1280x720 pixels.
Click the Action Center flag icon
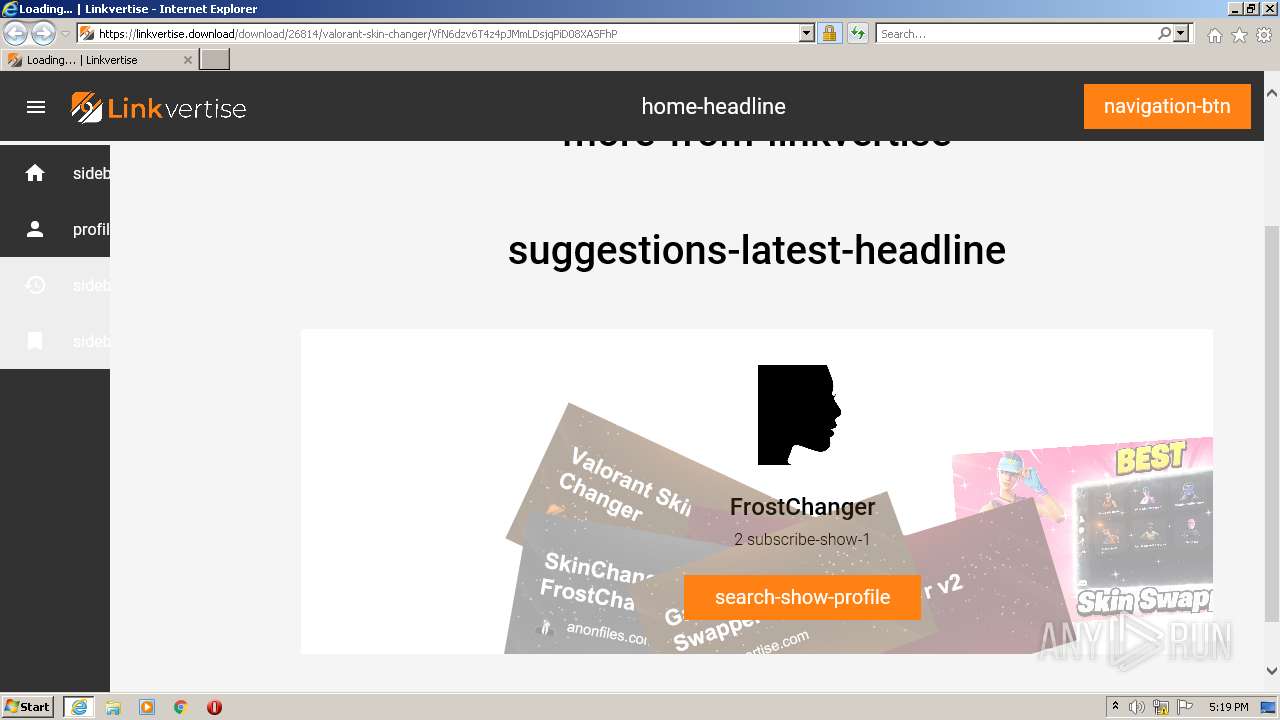click(1184, 707)
